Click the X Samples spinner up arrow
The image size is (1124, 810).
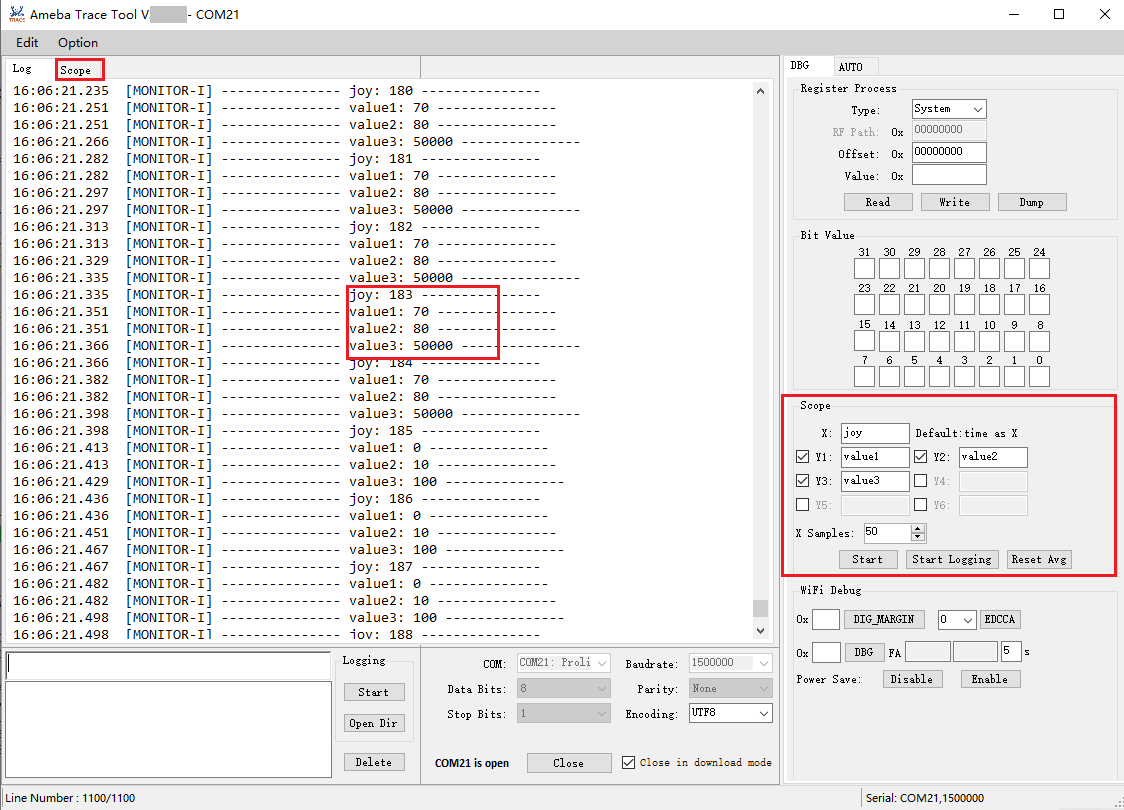click(918, 528)
